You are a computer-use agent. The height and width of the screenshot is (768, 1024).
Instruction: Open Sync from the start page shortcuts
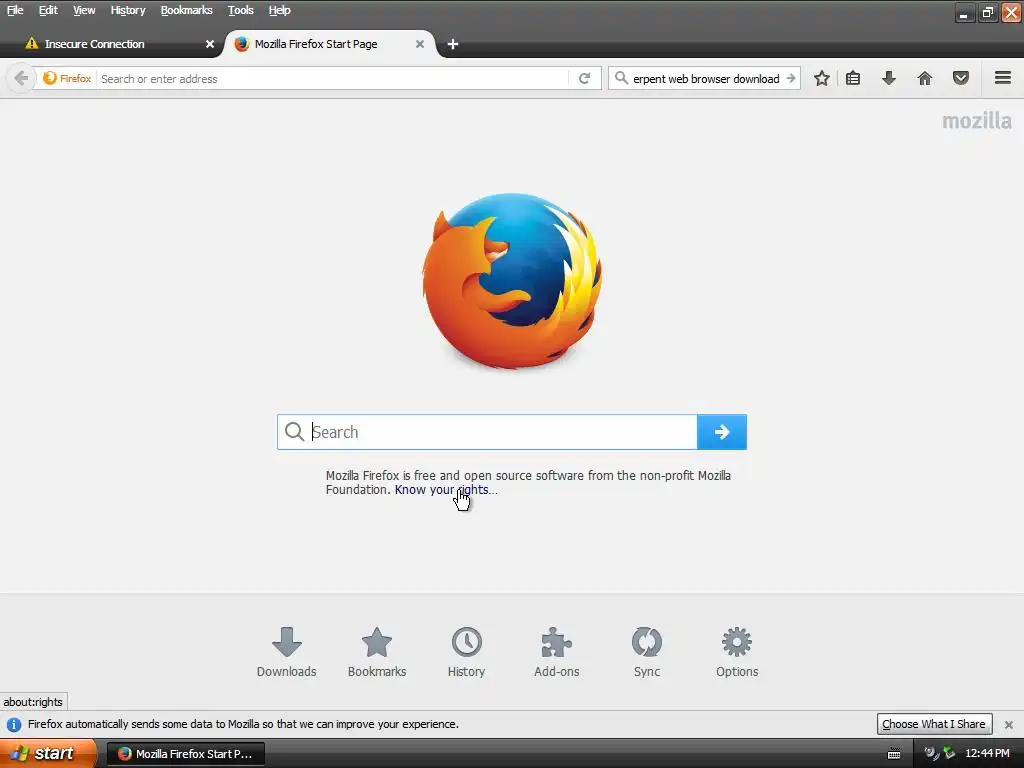[647, 652]
